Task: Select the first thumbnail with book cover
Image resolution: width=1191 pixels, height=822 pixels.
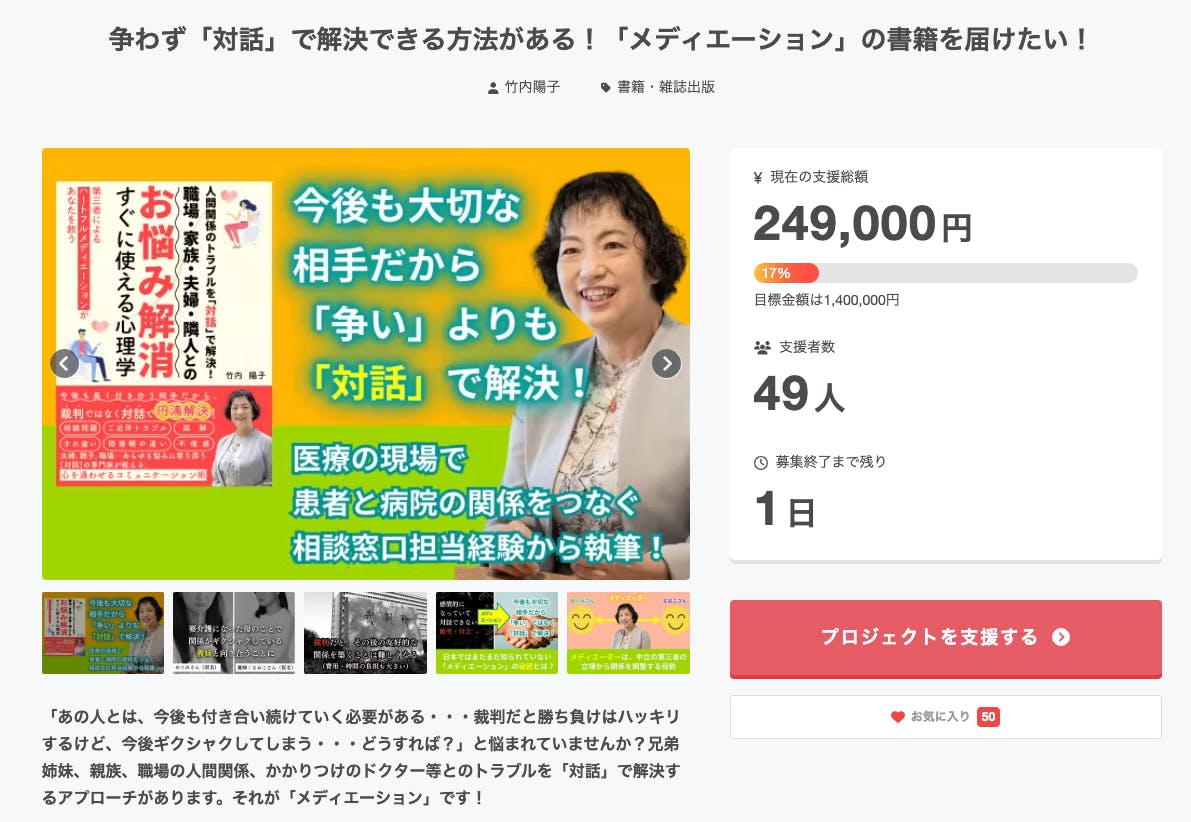Action: click(x=103, y=633)
